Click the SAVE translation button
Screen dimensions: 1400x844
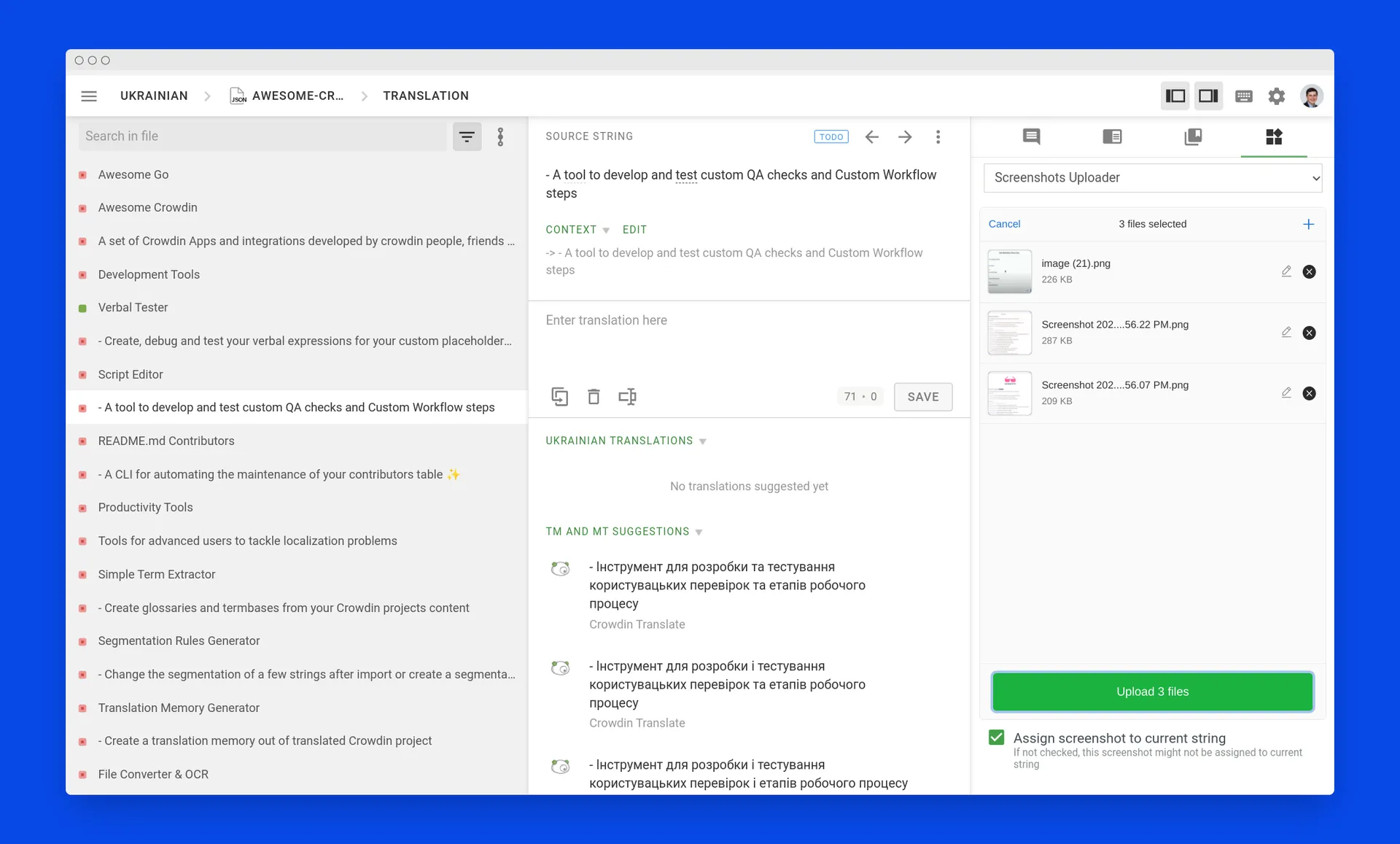pos(923,397)
